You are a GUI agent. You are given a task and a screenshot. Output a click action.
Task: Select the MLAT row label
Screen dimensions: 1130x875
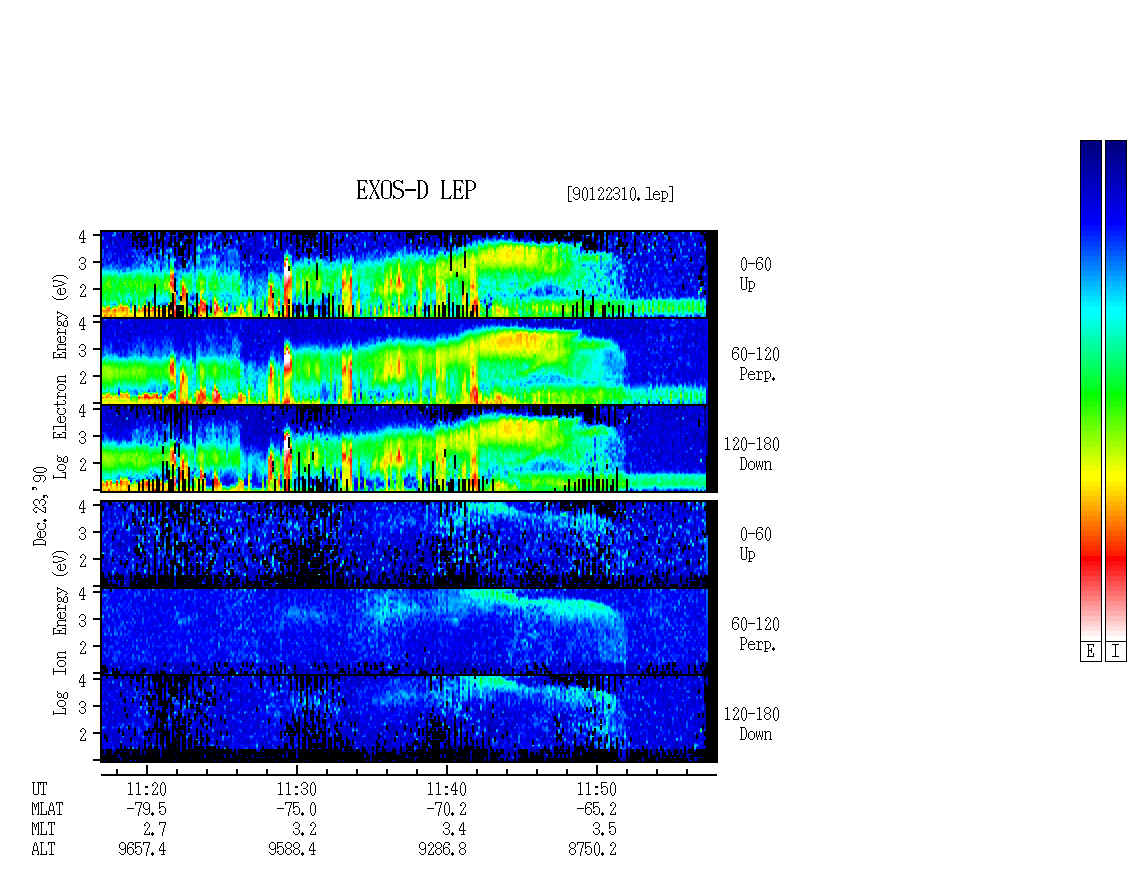(x=47, y=809)
